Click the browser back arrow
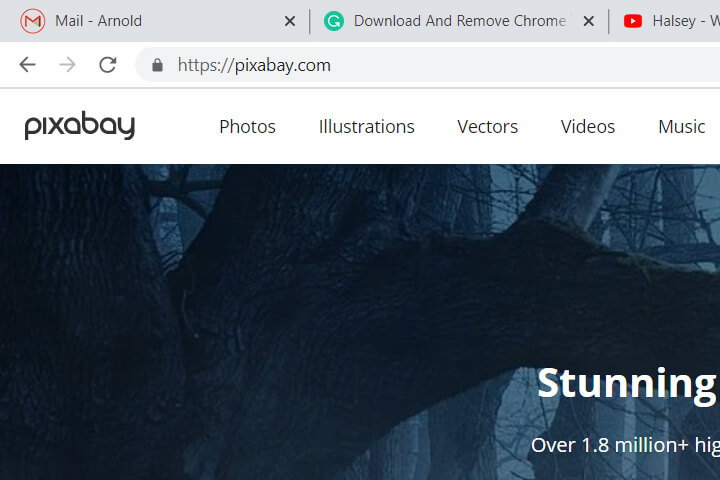This screenshot has height=480, width=720. tap(28, 65)
